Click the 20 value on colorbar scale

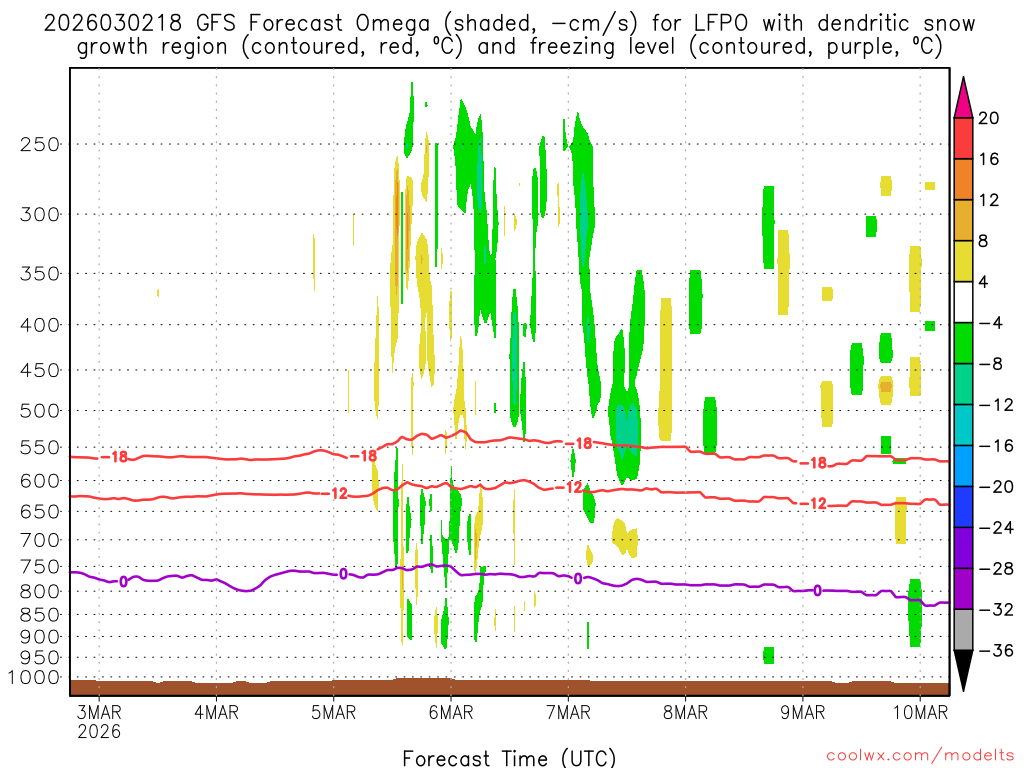989,118
